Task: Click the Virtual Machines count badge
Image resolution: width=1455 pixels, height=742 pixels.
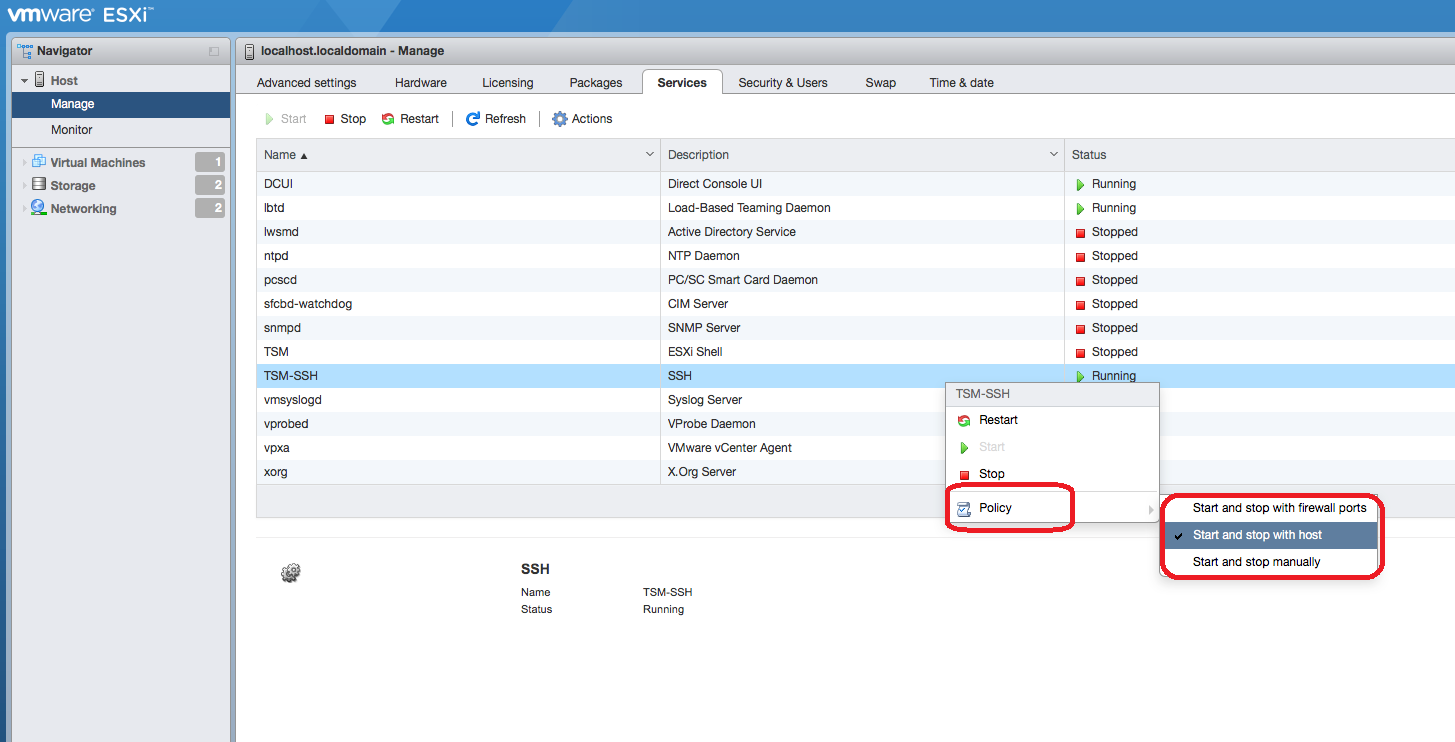Action: click(210, 162)
